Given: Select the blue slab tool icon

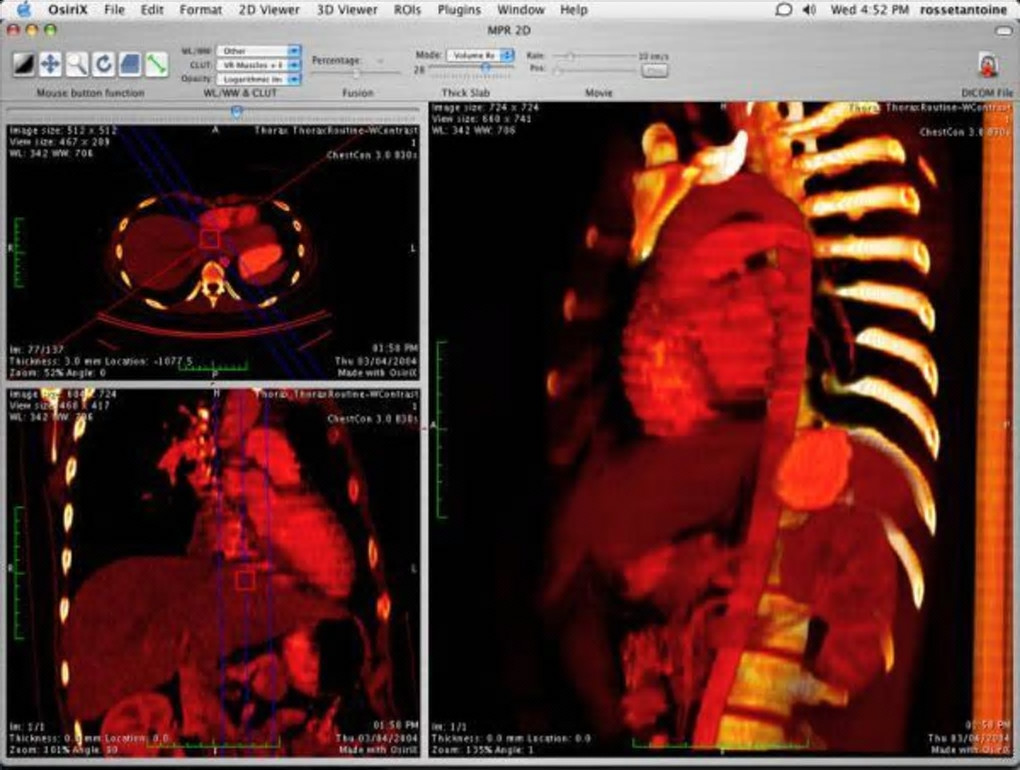Looking at the screenshot, I should pos(130,64).
